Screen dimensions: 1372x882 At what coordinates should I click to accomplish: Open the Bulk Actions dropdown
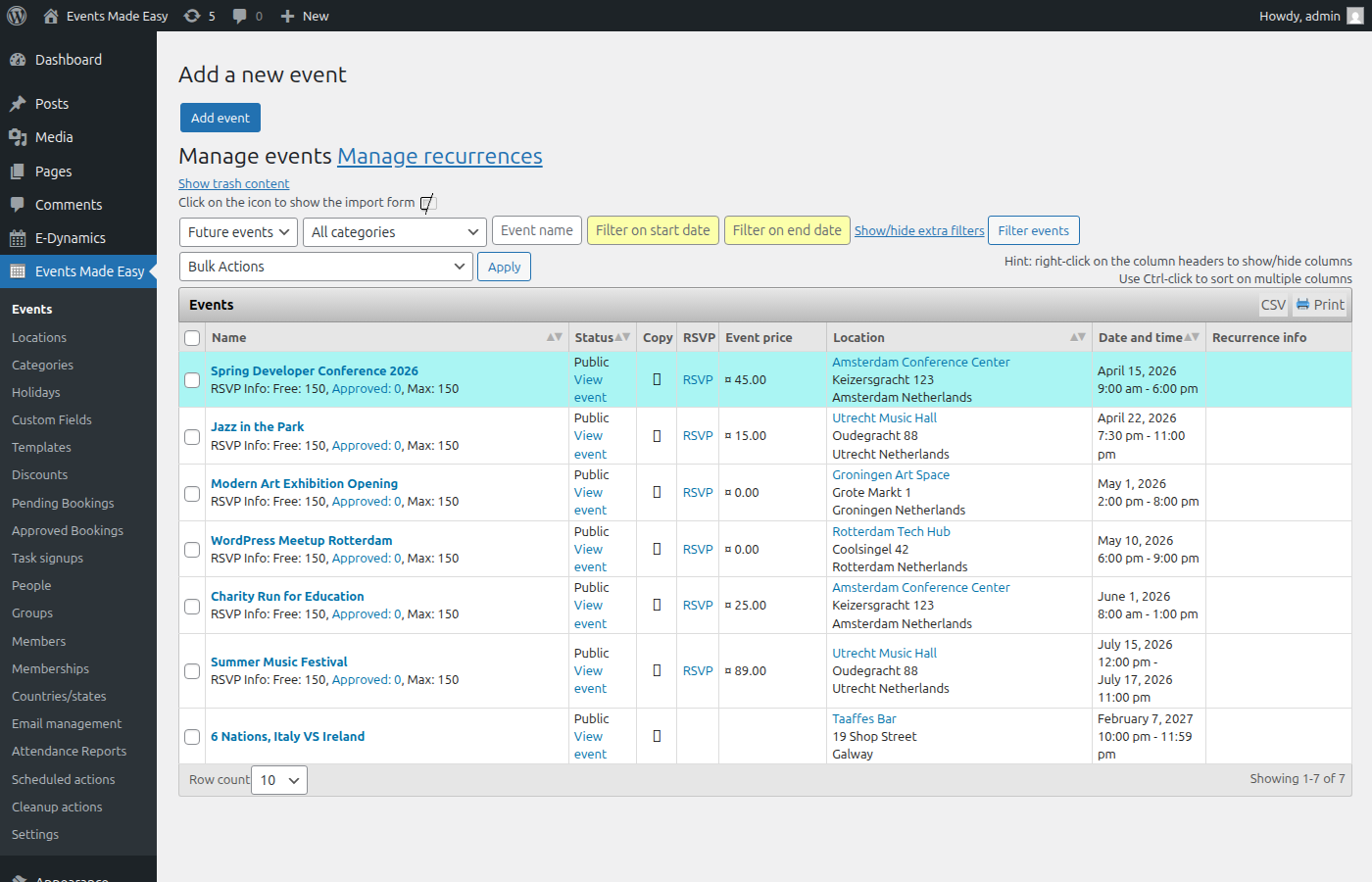(x=325, y=266)
